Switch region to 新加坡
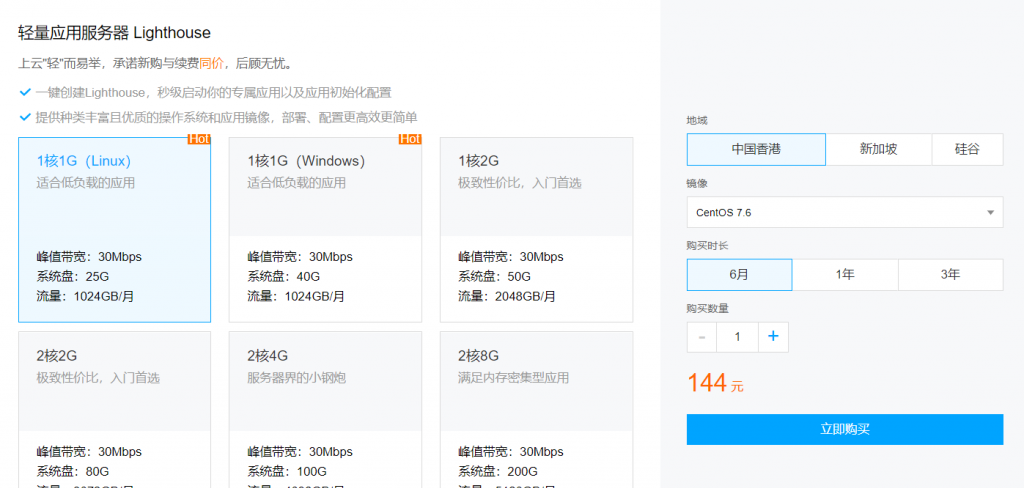Screen dimensions: 1024x488 (x=878, y=150)
